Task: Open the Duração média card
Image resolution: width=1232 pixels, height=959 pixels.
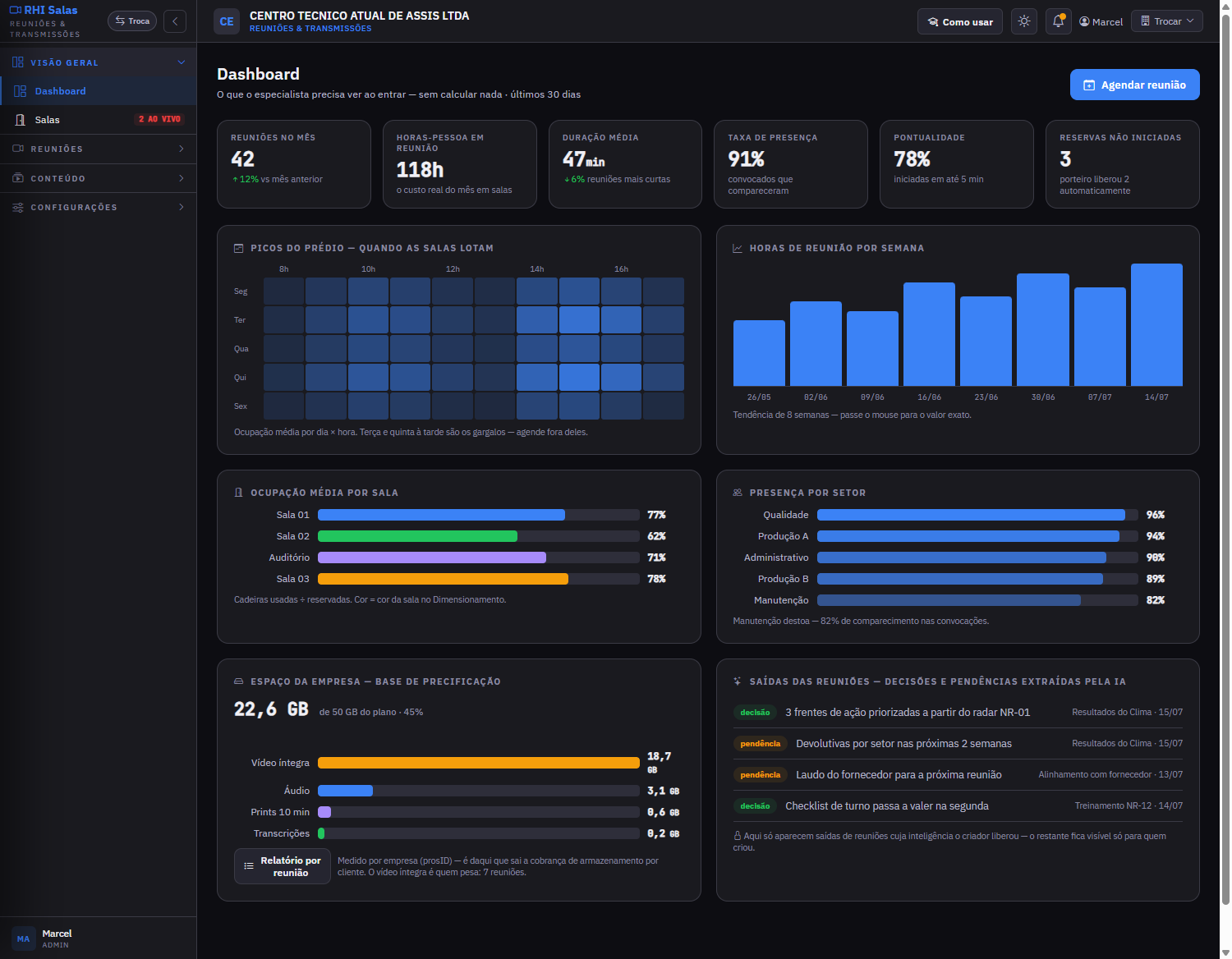Action: pos(625,164)
